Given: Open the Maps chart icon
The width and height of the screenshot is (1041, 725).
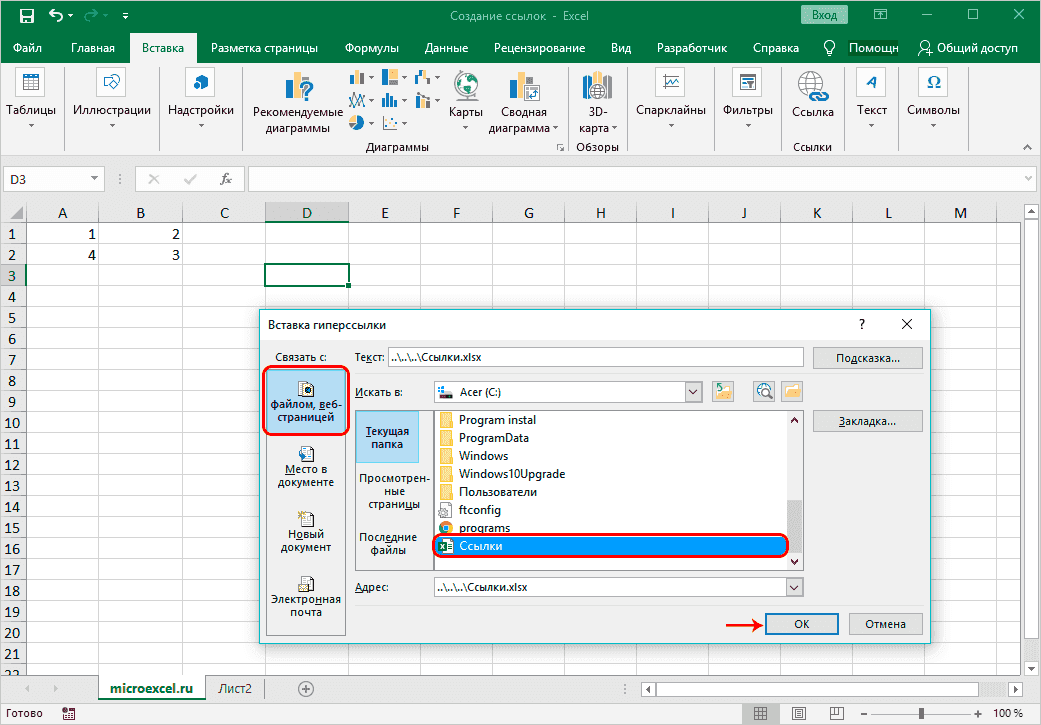Looking at the screenshot, I should [x=465, y=88].
